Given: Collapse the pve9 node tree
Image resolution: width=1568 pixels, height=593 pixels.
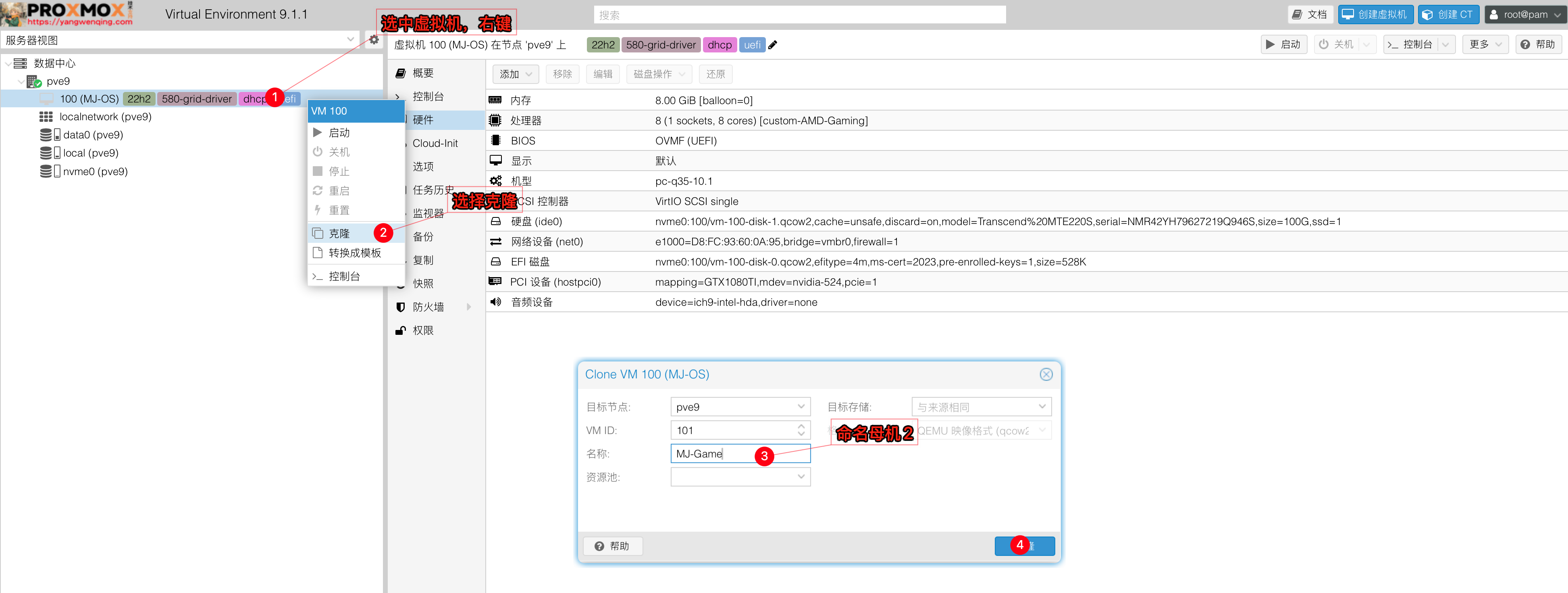Looking at the screenshot, I should 21,81.
